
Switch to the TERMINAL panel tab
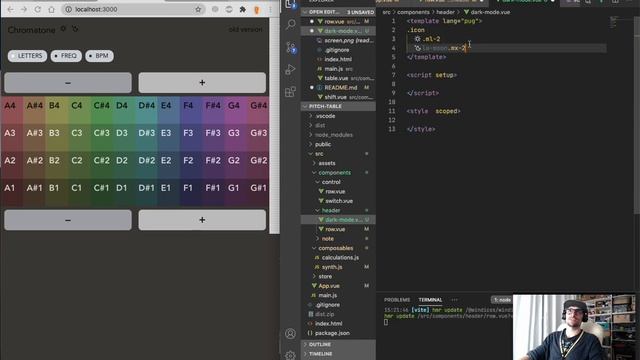[430, 300]
